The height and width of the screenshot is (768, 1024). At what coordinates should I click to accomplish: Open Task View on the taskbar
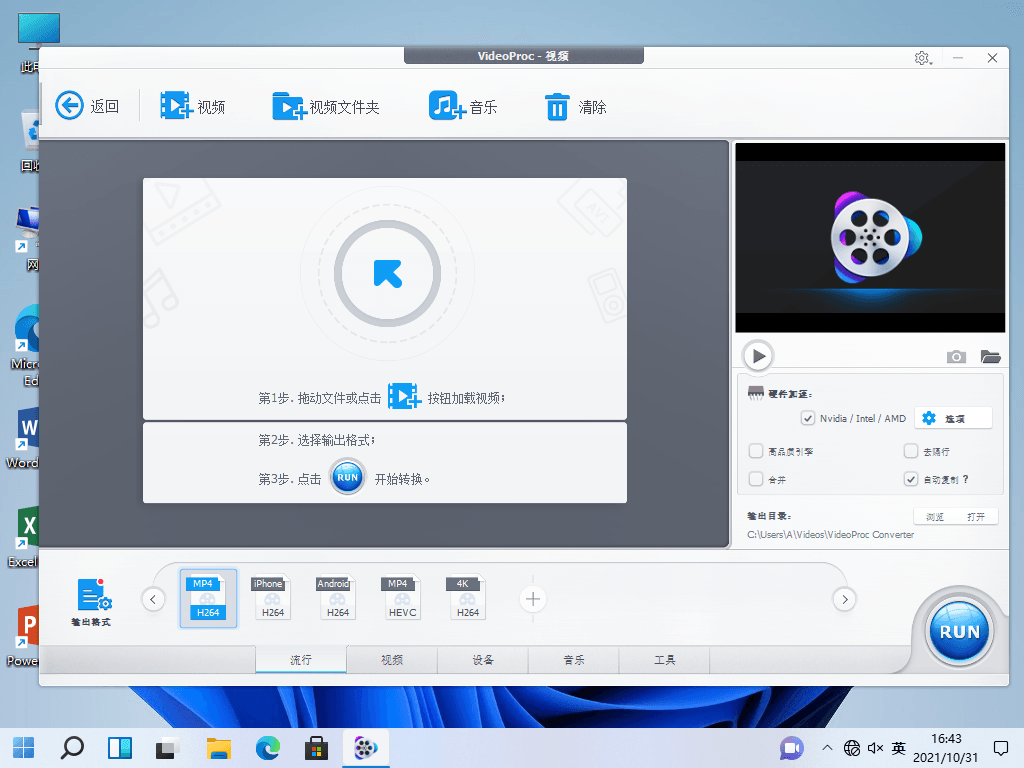168,748
